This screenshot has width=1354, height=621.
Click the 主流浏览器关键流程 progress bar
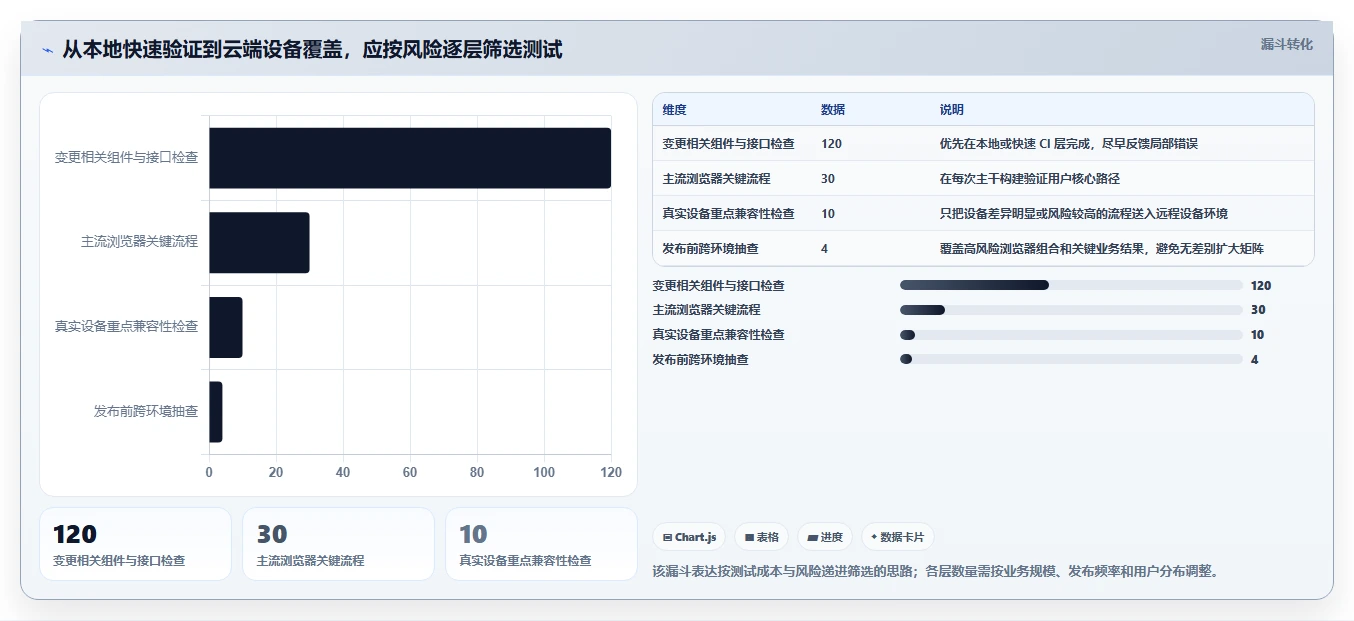pyautogui.click(x=1071, y=310)
